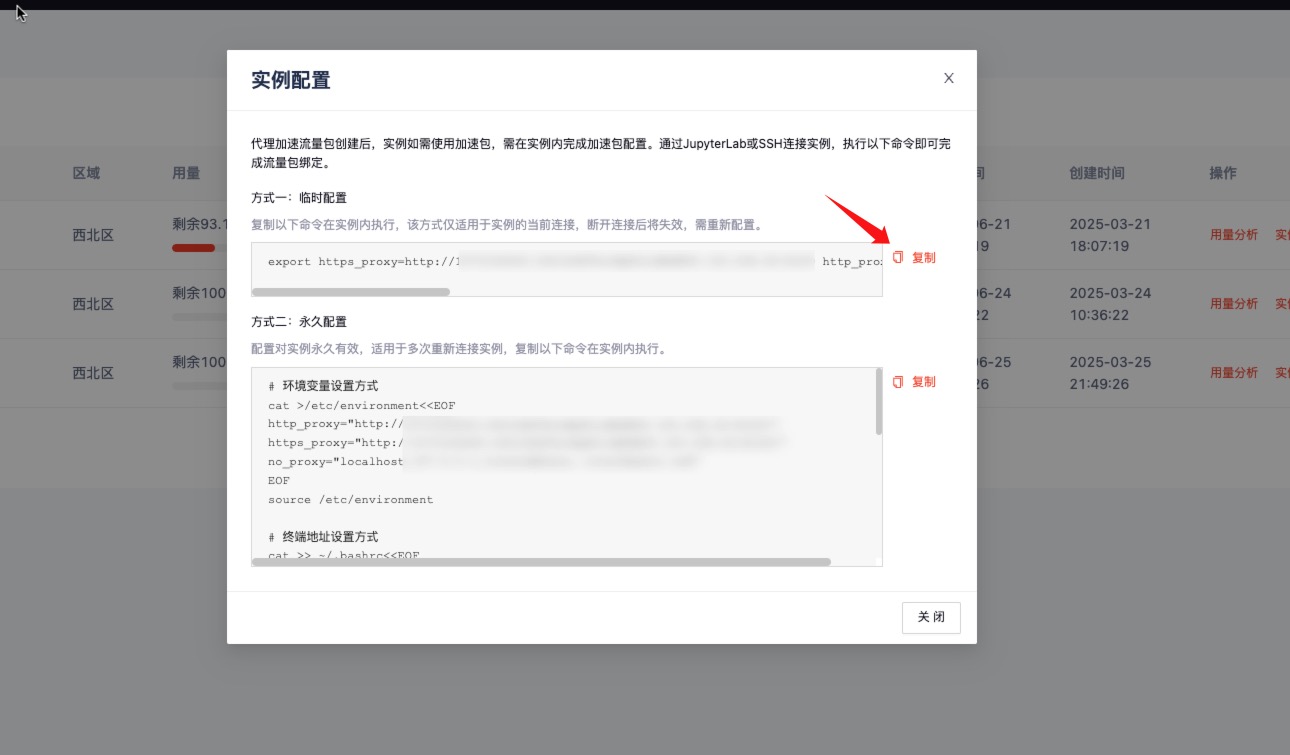Click the 方式二:永久配置 heading
This screenshot has width=1290, height=755.
[x=299, y=322]
